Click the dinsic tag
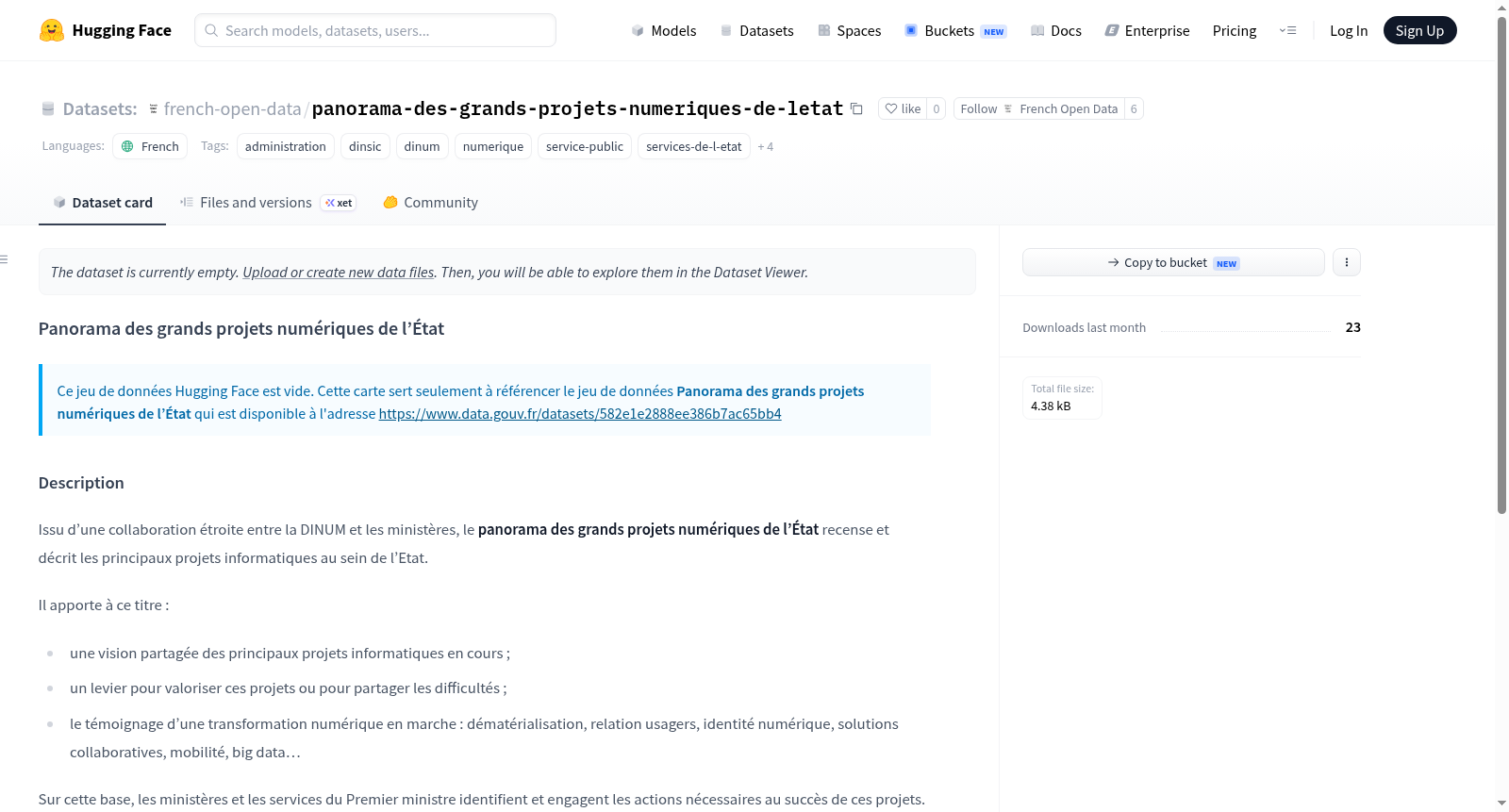Image resolution: width=1509 pixels, height=812 pixels. click(365, 146)
